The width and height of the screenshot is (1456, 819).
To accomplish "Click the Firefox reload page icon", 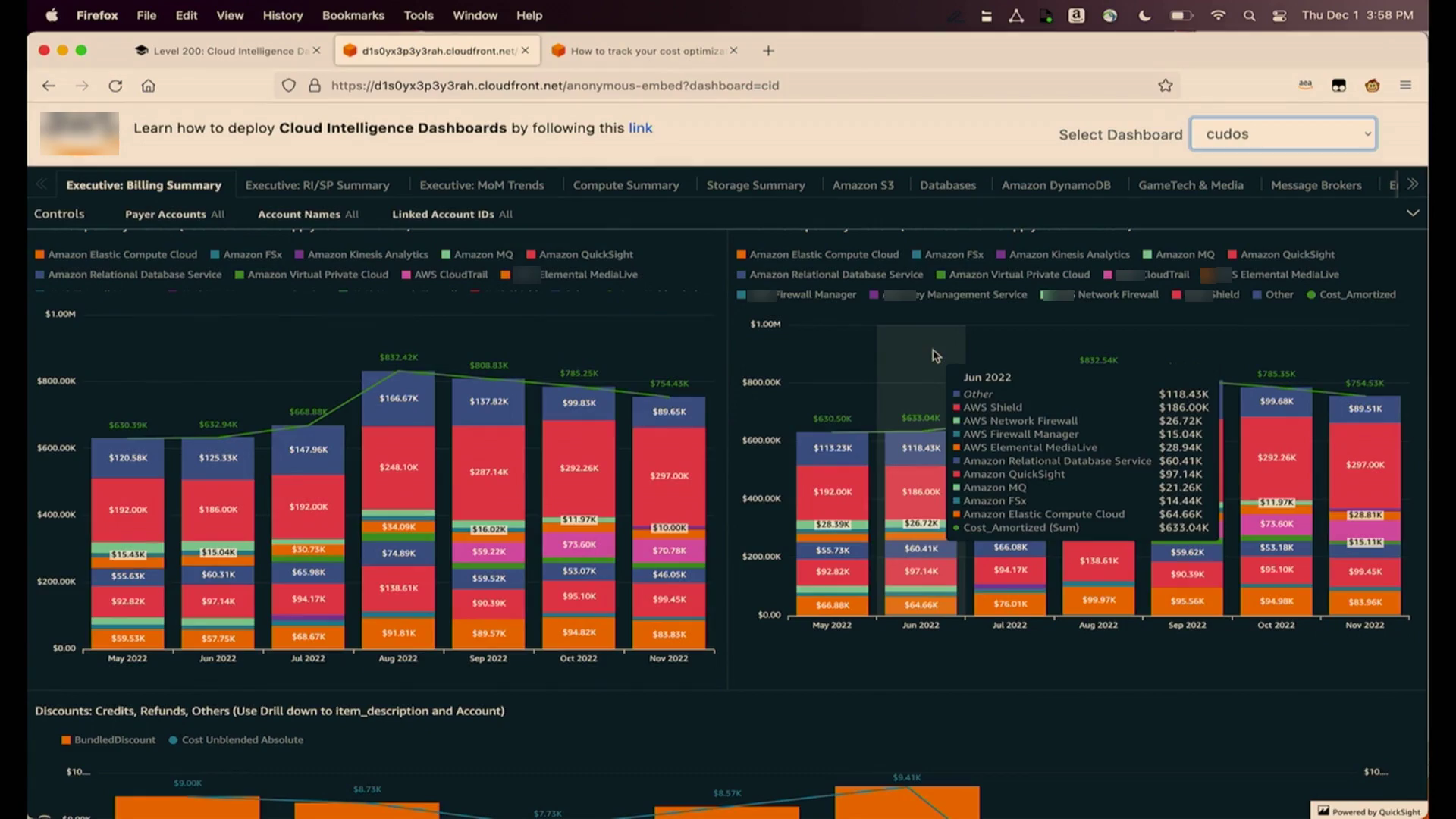I will (115, 86).
